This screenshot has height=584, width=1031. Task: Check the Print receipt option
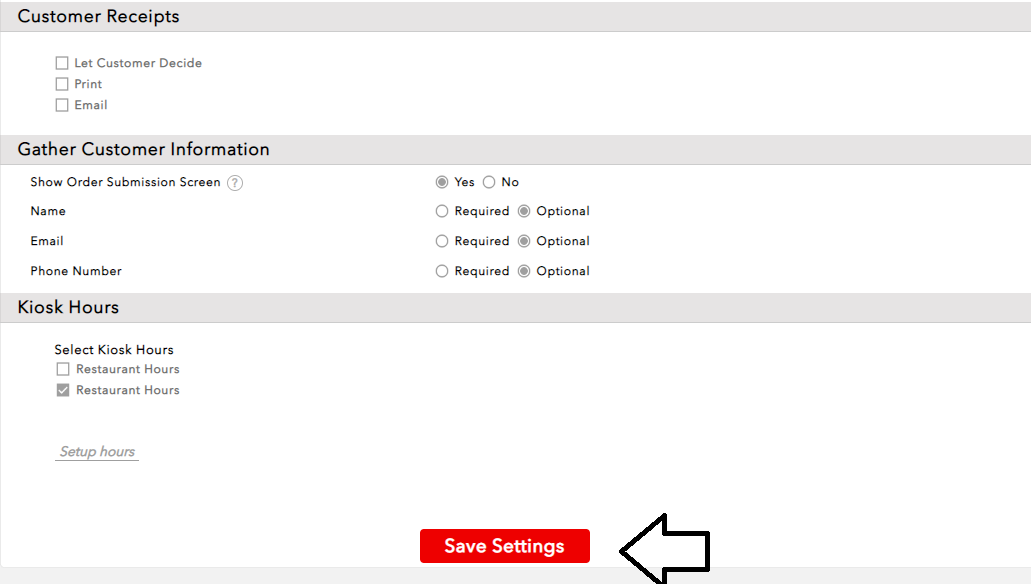pyautogui.click(x=62, y=84)
